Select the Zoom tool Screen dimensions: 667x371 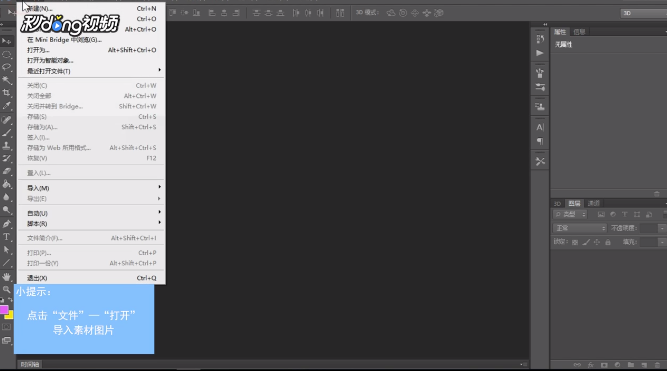point(6,290)
